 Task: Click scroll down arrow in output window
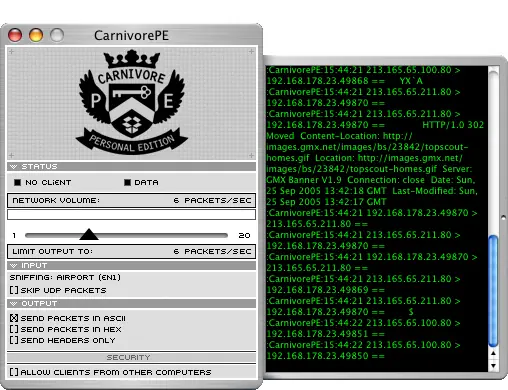[493, 366]
